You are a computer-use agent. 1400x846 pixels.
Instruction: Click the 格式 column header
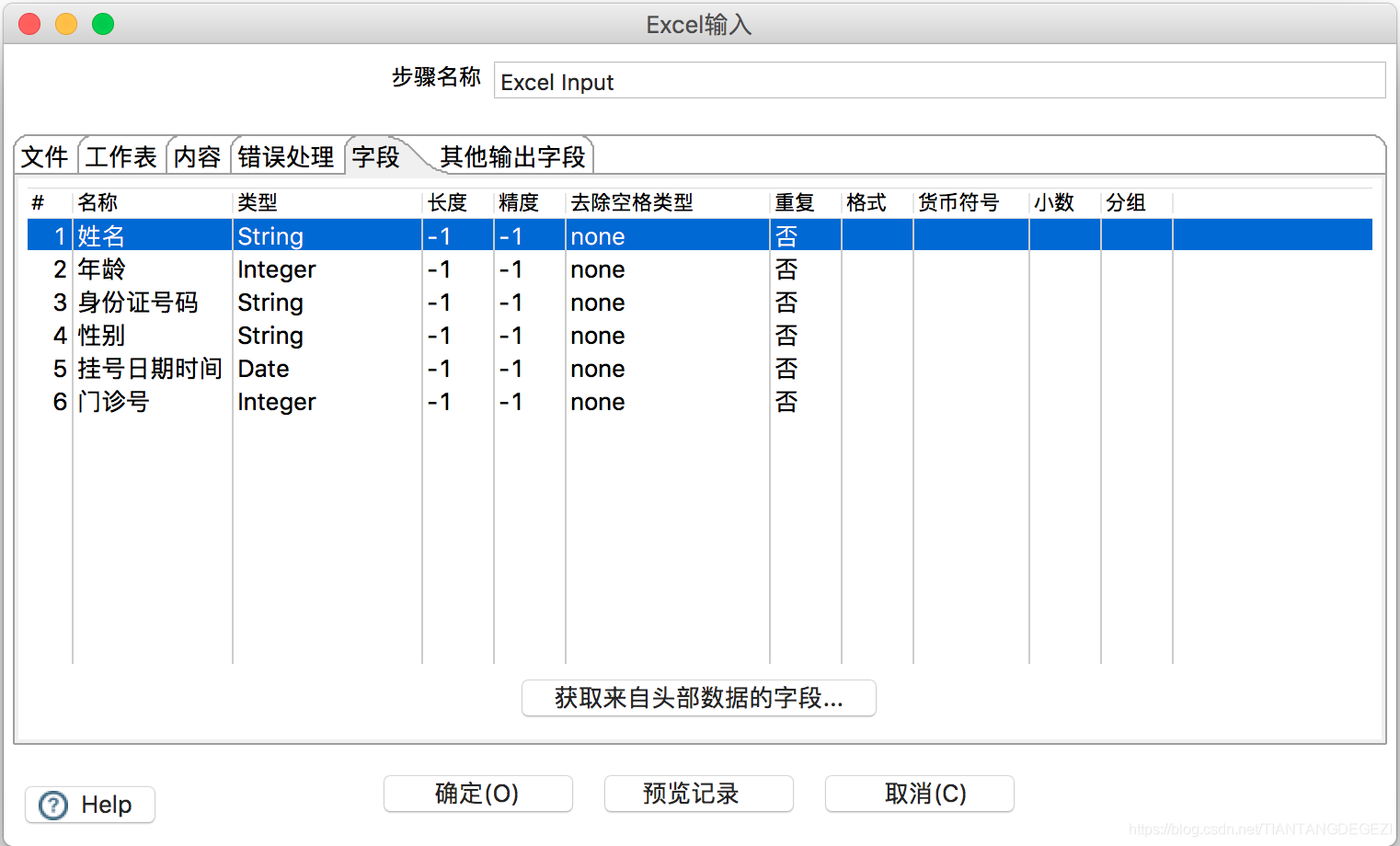(877, 202)
